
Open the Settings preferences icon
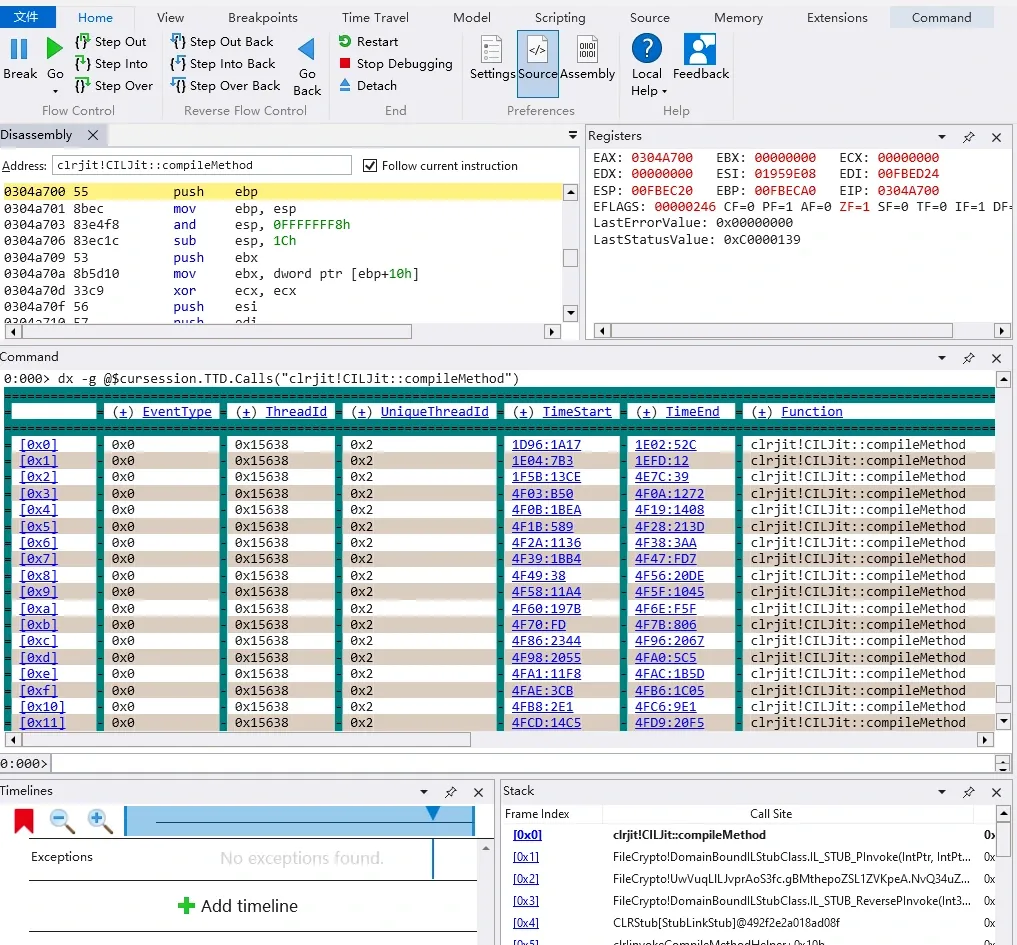(492, 49)
